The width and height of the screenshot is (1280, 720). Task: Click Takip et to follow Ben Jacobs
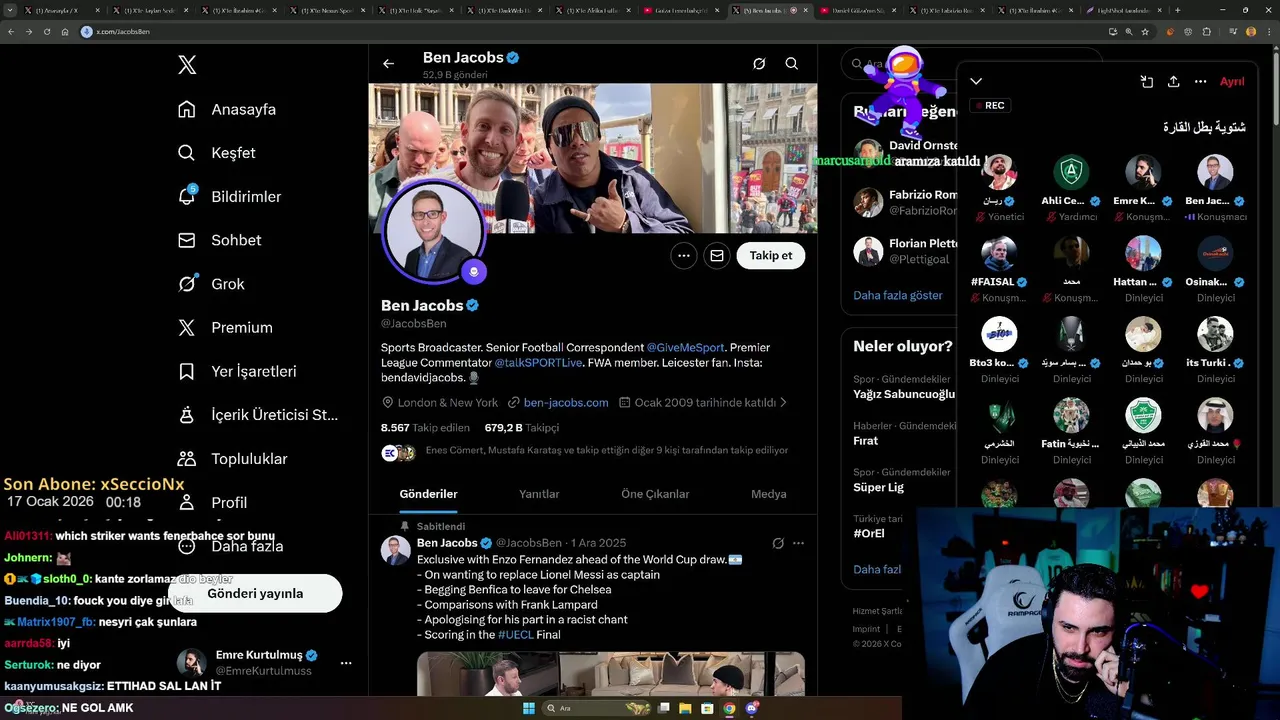tap(771, 256)
